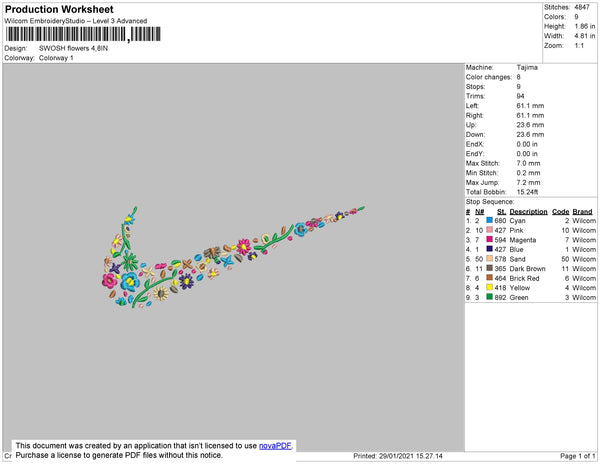Screen dimensions: 600x464
Task: Click the Magenta color swatch
Action: 489,239
